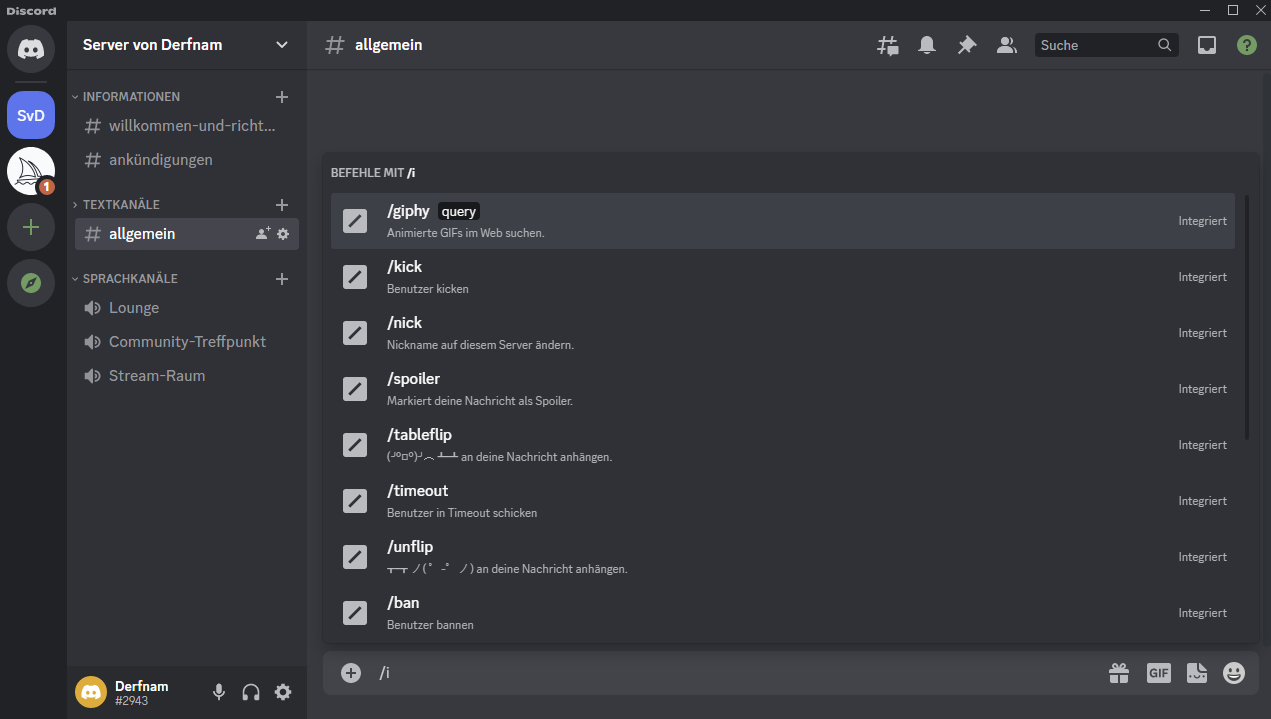The height and width of the screenshot is (719, 1271).
Task: Collapse the SPRACHKANÄLE category
Action: pyautogui.click(x=130, y=279)
